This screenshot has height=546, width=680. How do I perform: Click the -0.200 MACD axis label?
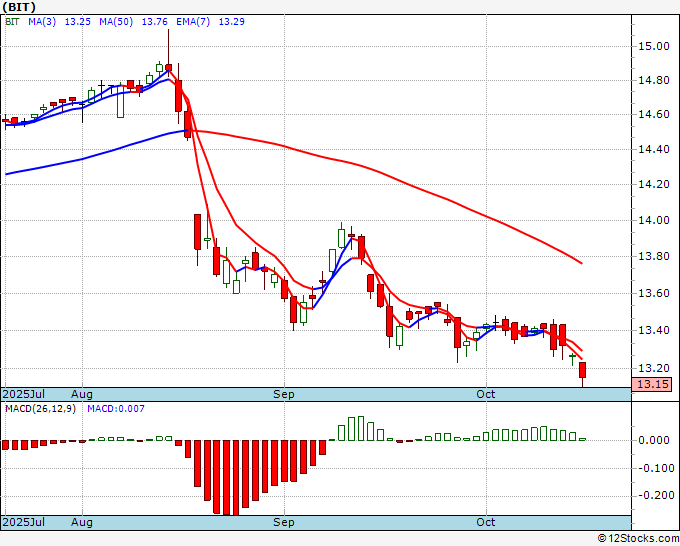point(654,496)
